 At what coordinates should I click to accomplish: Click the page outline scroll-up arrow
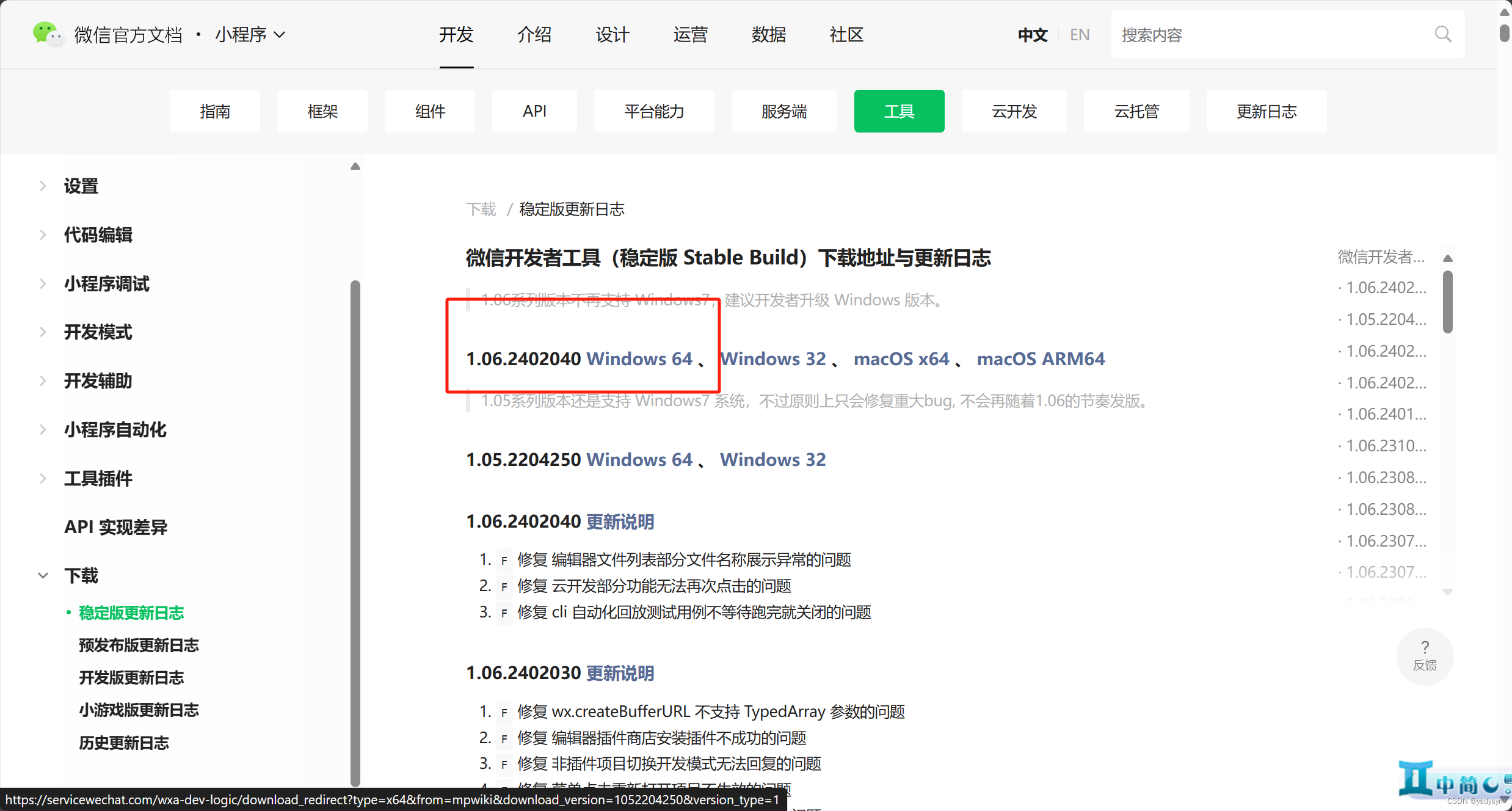click(1447, 258)
